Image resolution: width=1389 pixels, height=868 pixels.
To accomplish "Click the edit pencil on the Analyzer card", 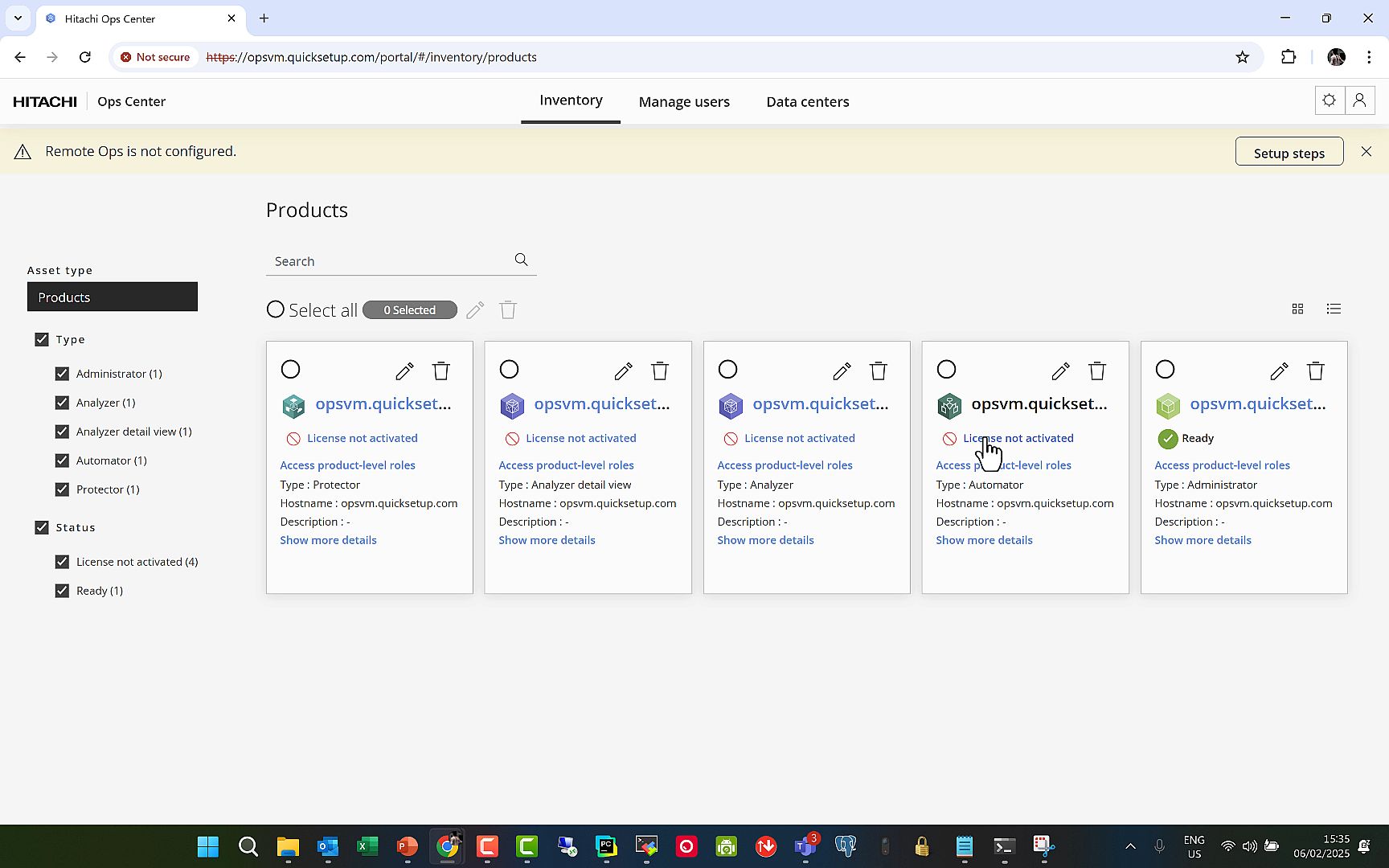I will (x=842, y=371).
